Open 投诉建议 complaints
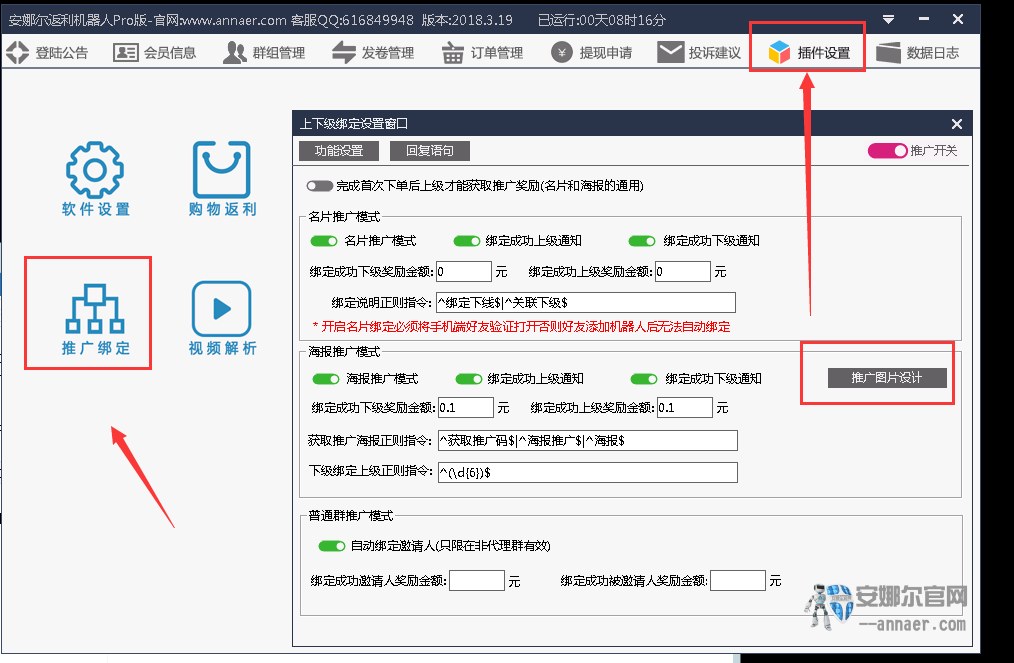 (x=699, y=52)
